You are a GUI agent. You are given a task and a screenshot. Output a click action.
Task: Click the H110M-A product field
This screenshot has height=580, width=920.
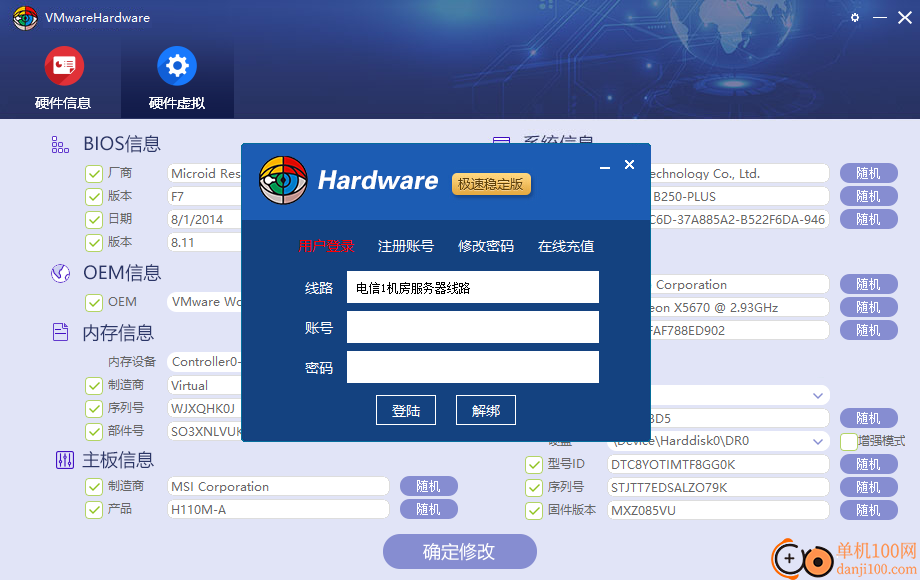(278, 509)
